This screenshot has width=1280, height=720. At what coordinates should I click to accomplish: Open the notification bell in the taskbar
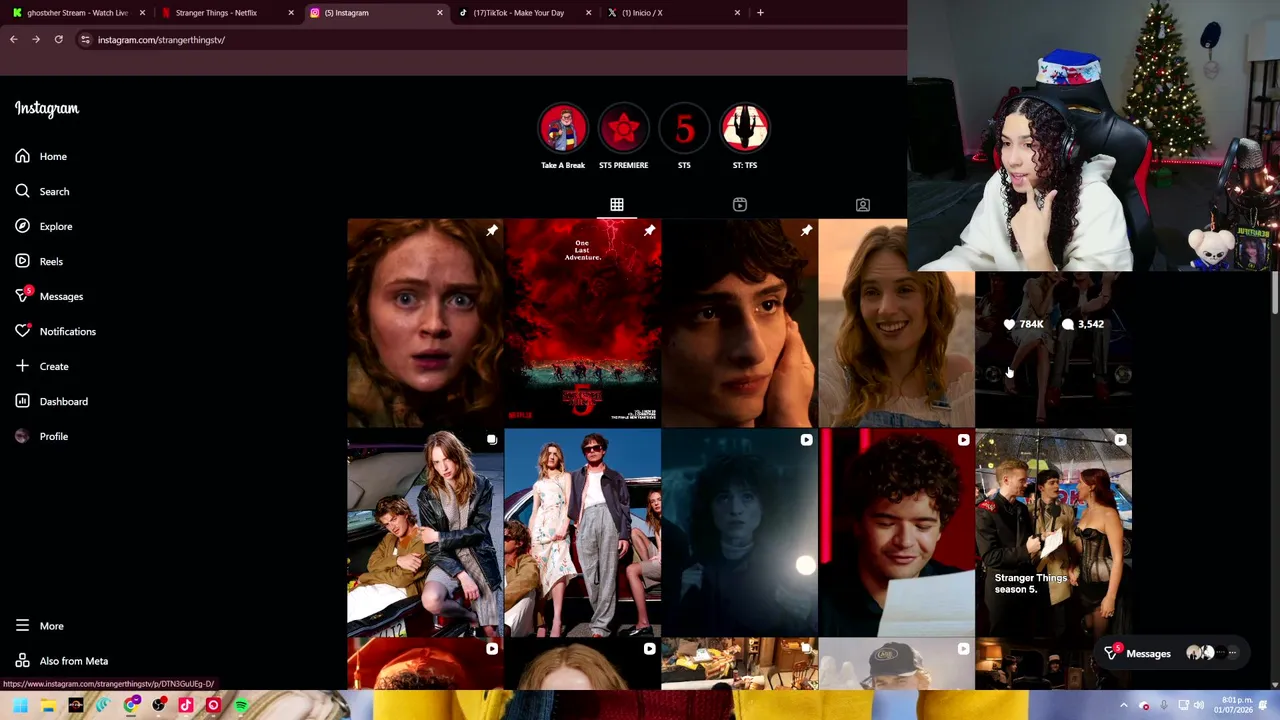click(x=1265, y=706)
